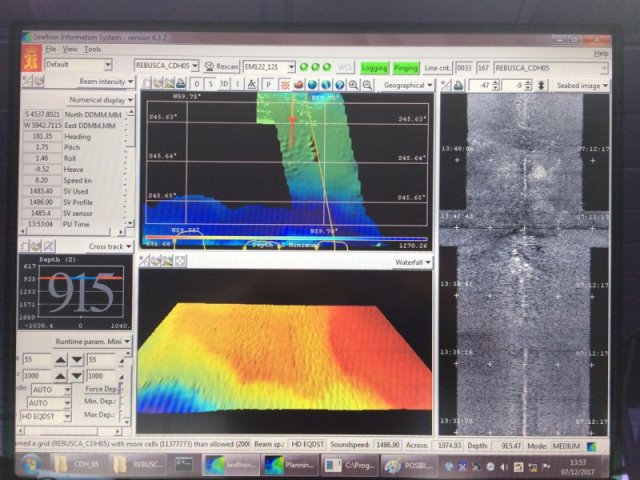
Task: Open the Planning app in the taskbar
Action: pyautogui.click(x=290, y=464)
